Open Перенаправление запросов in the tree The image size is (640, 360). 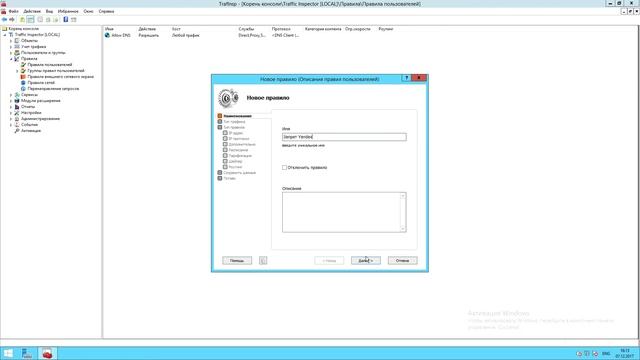point(53,89)
